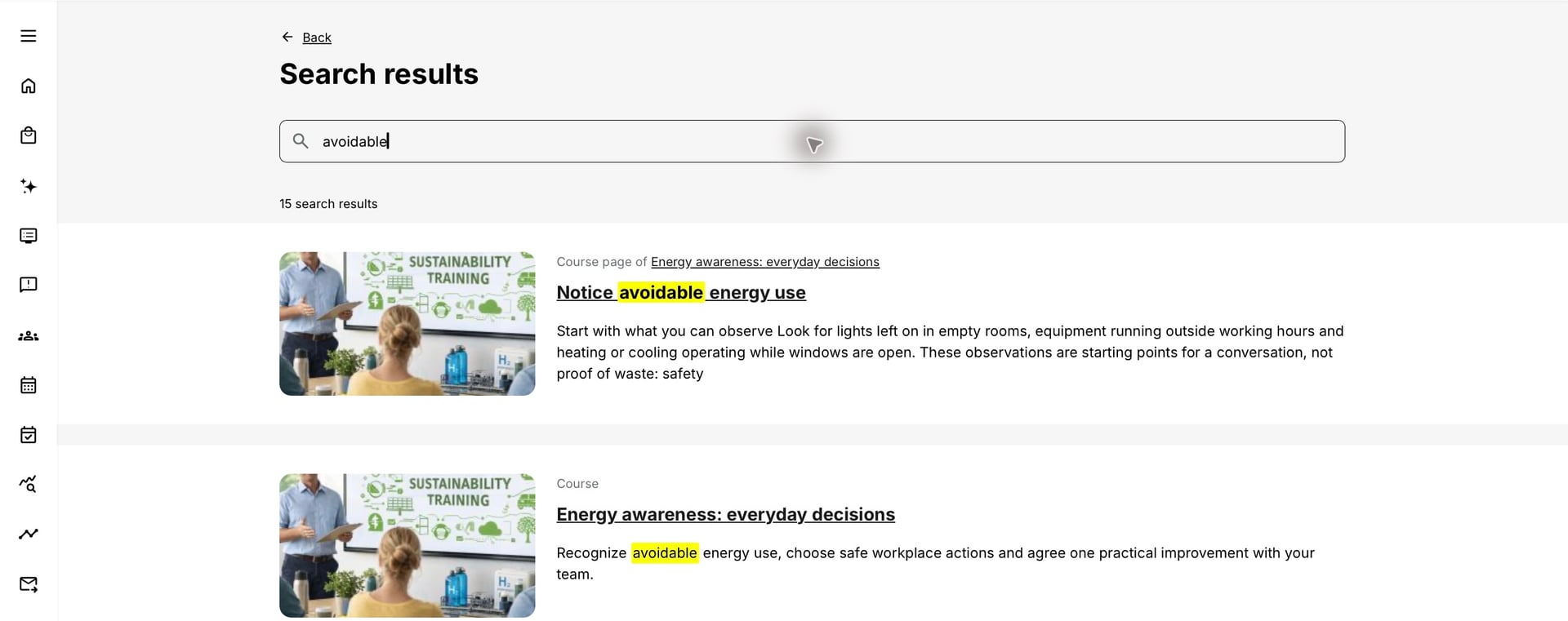Click the back arrow icon
The width and height of the screenshot is (1568, 621).
[x=287, y=37]
